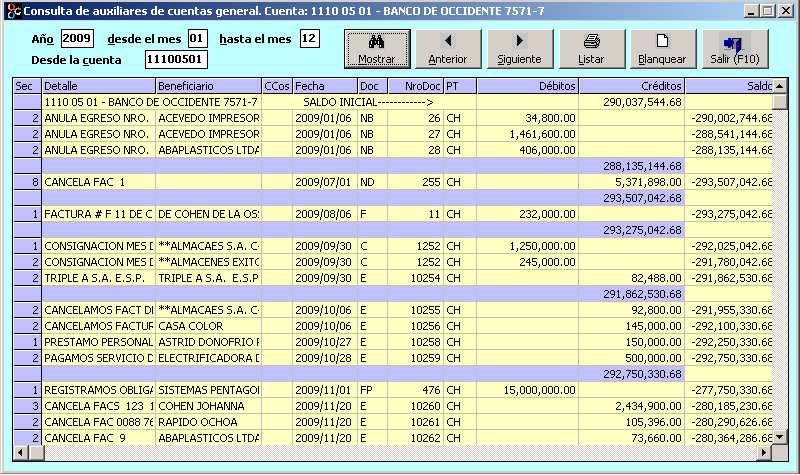Click the Créditos column header
800x475 pixels.
632,86
